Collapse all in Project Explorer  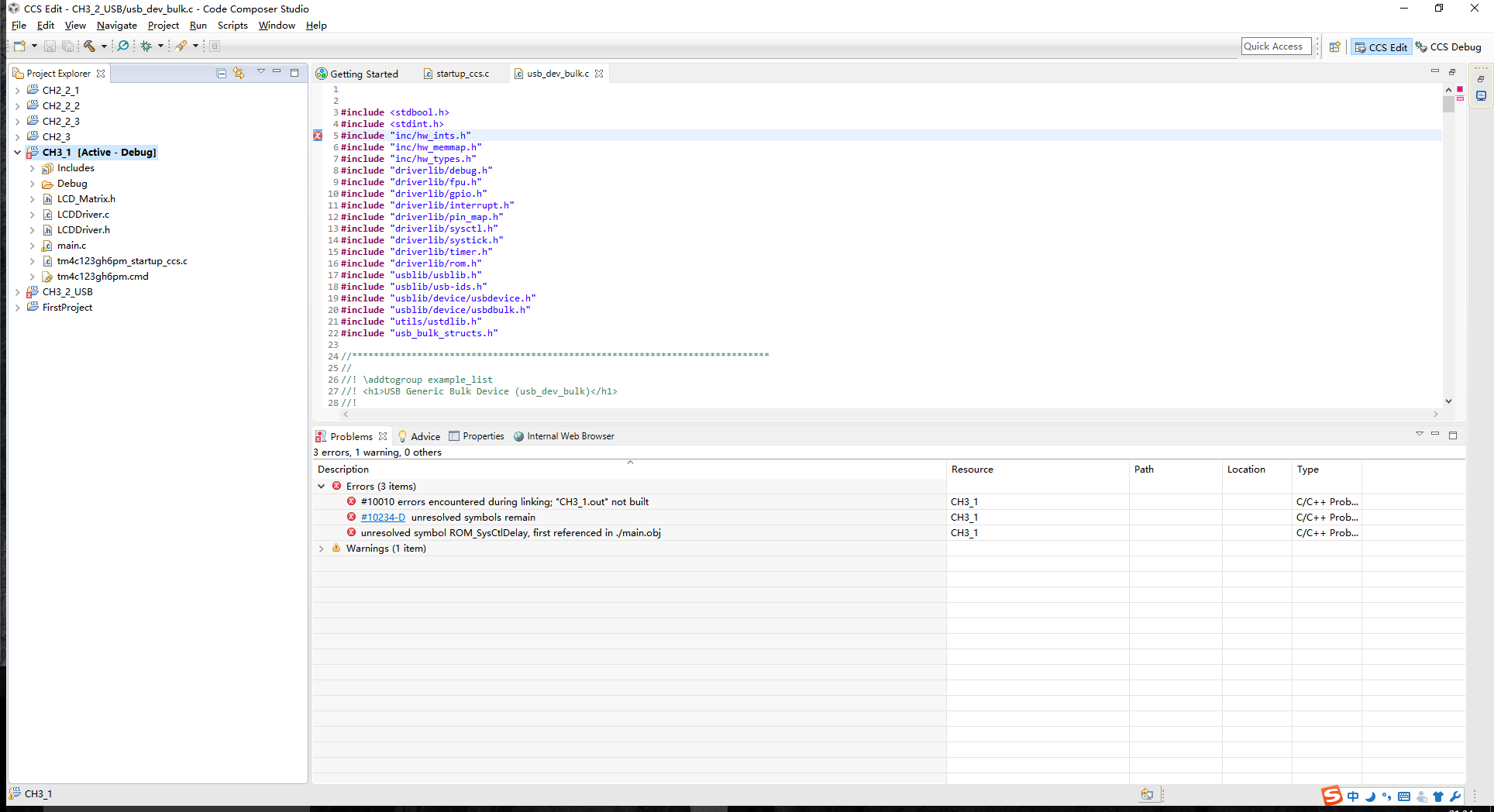point(222,73)
